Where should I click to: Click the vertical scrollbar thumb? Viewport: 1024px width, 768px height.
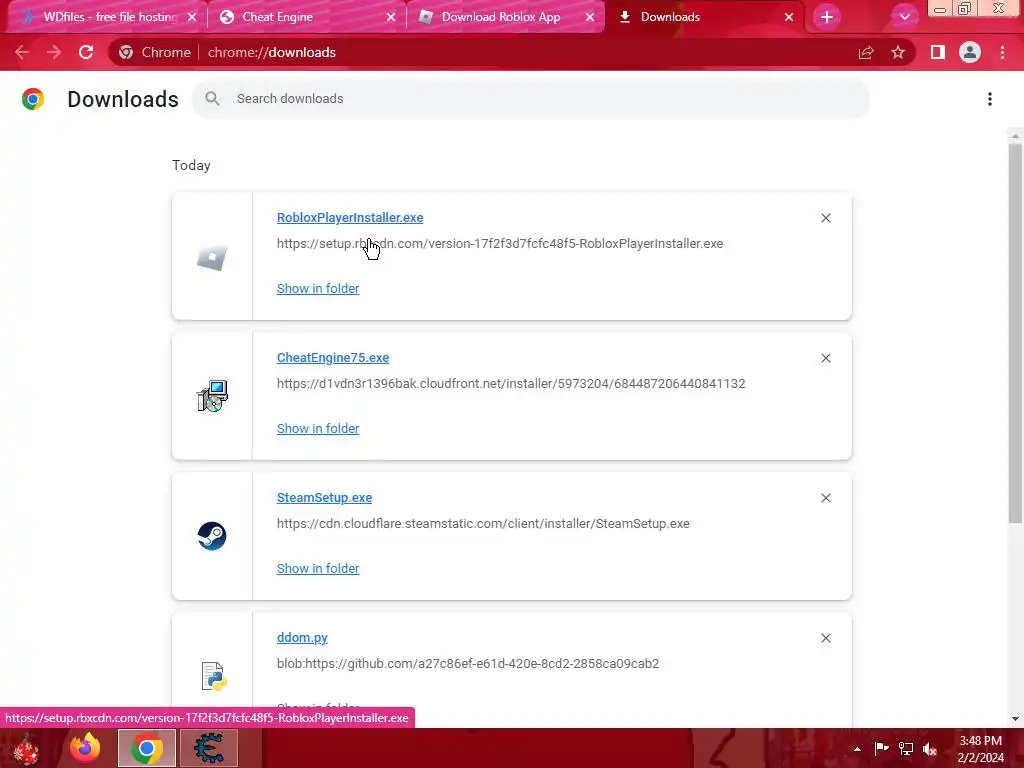point(1014,333)
